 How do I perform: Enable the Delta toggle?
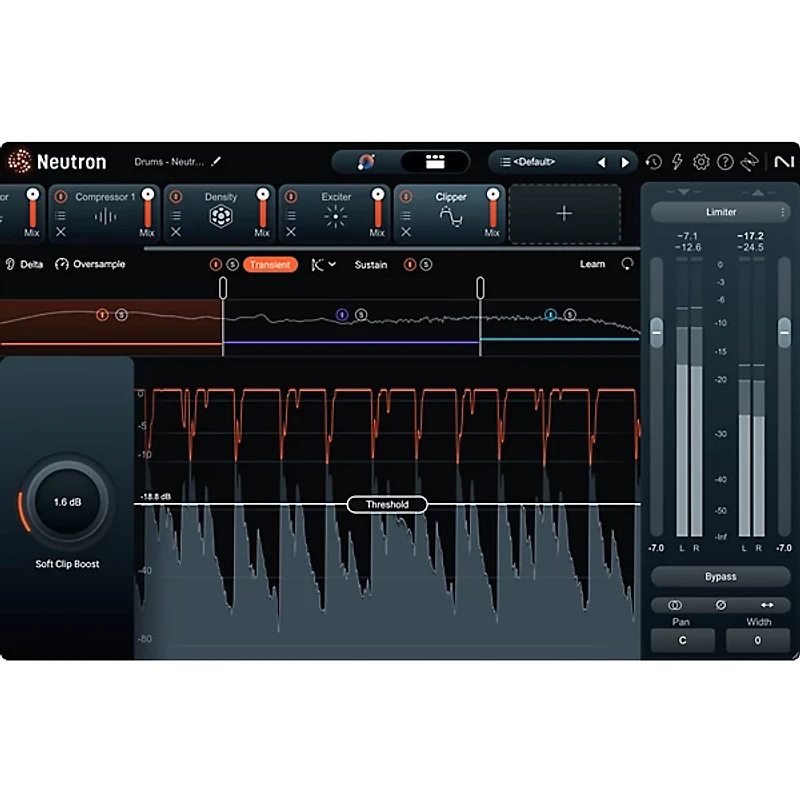[x=24, y=264]
